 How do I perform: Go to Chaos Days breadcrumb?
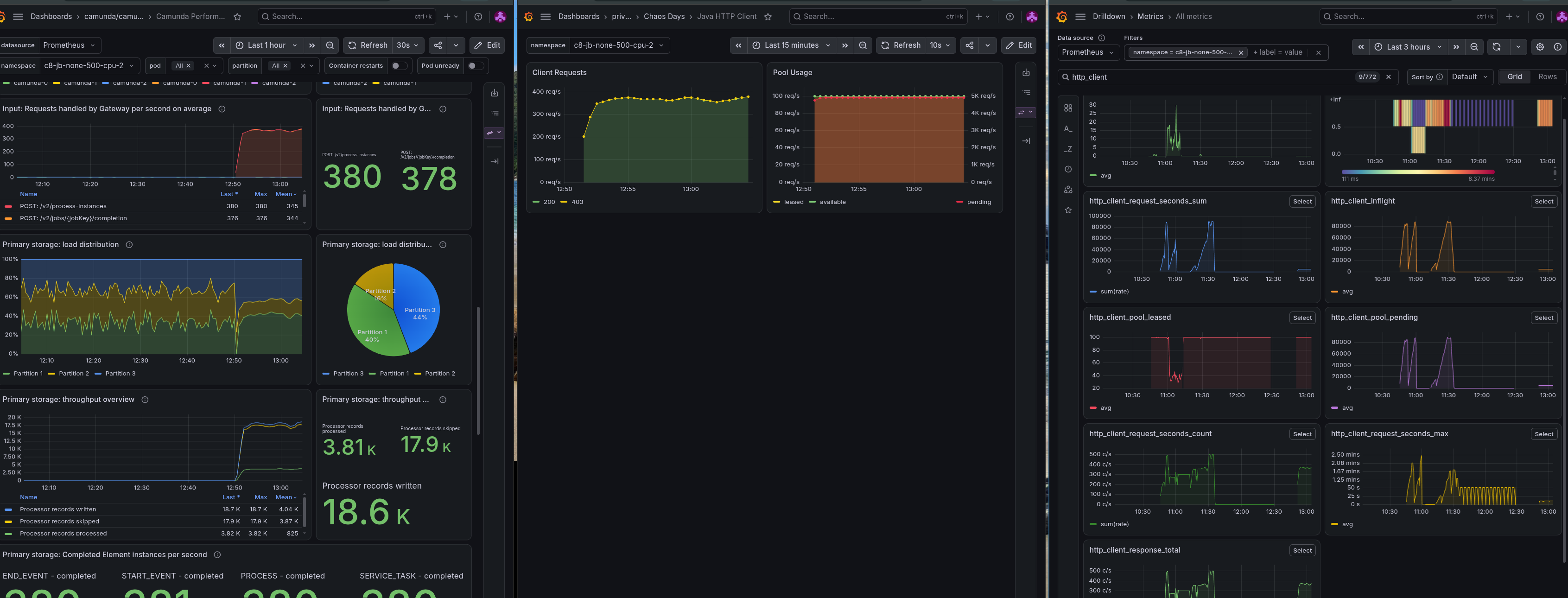tap(664, 16)
